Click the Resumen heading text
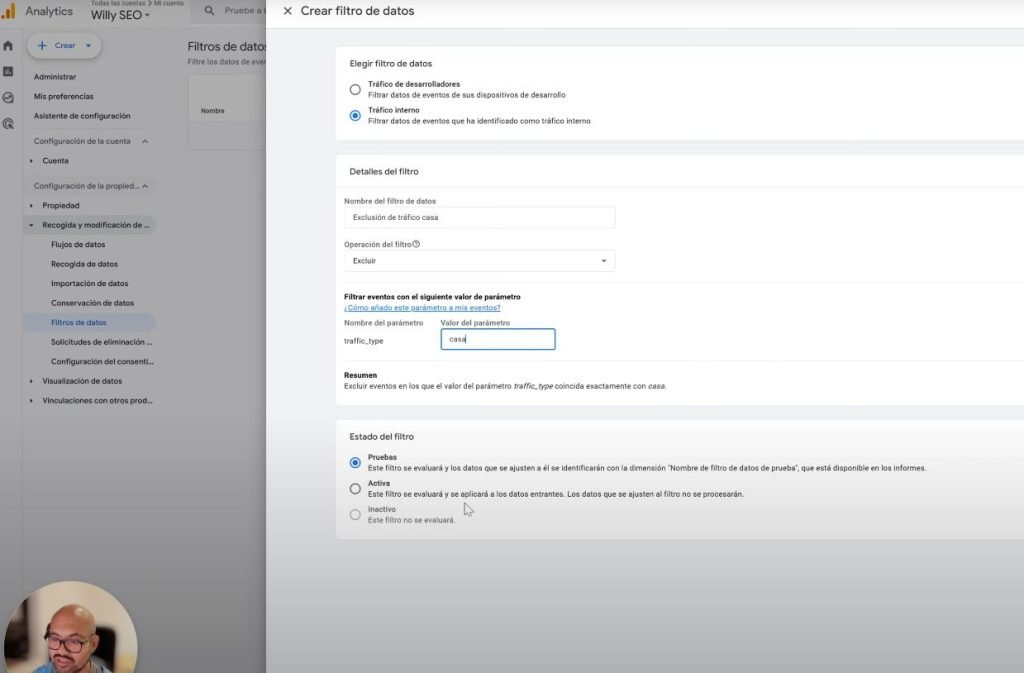 360,375
